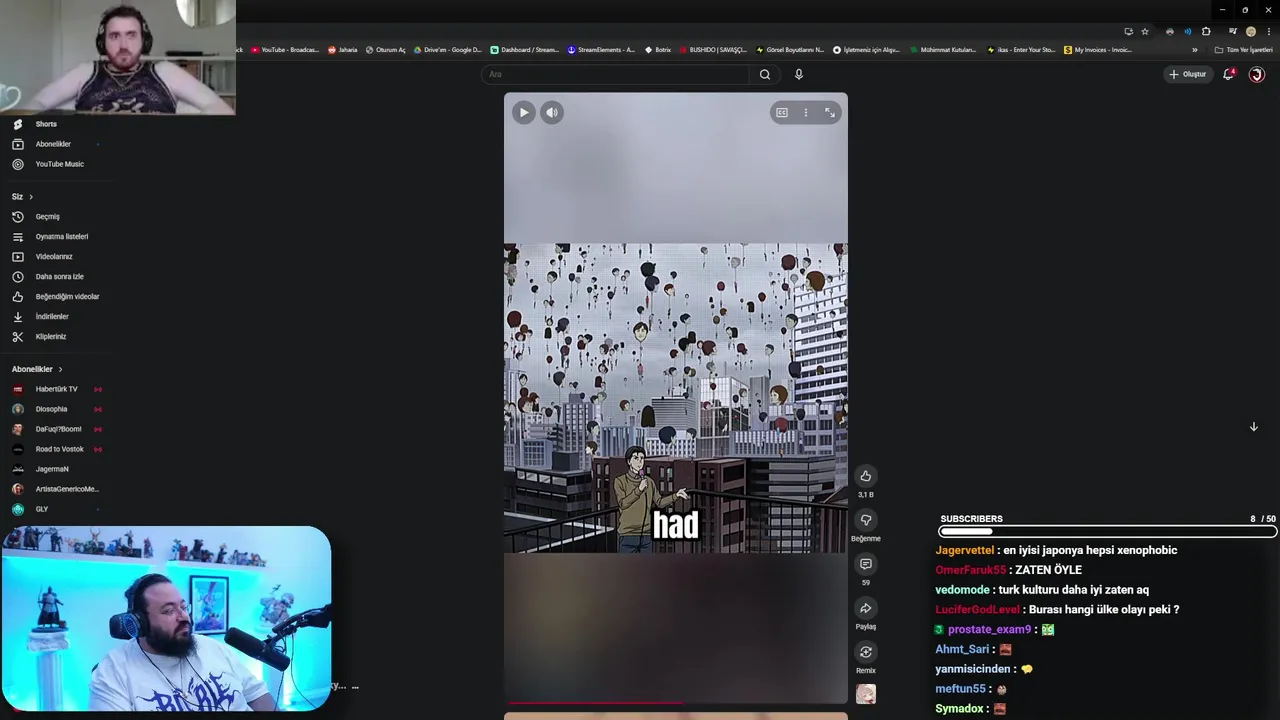Open BUSHIDO | SAVAŞÇI bookmark
The image size is (1280, 720).
[713, 50]
